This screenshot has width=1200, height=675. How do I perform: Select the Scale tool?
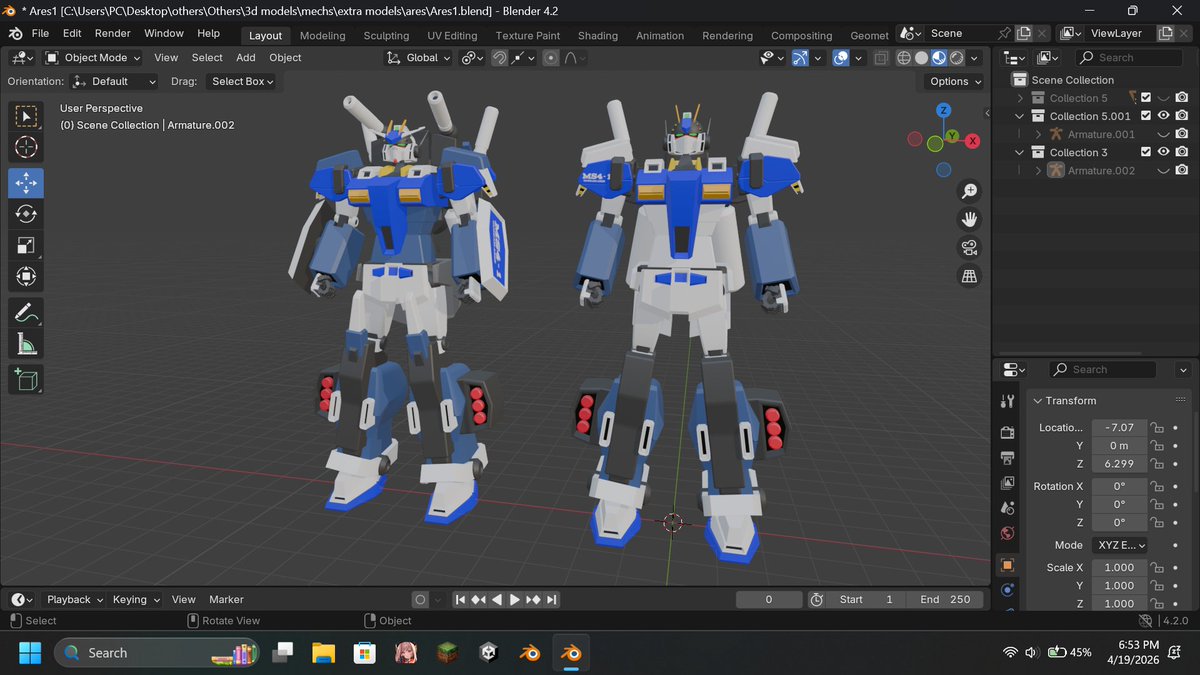pos(26,245)
